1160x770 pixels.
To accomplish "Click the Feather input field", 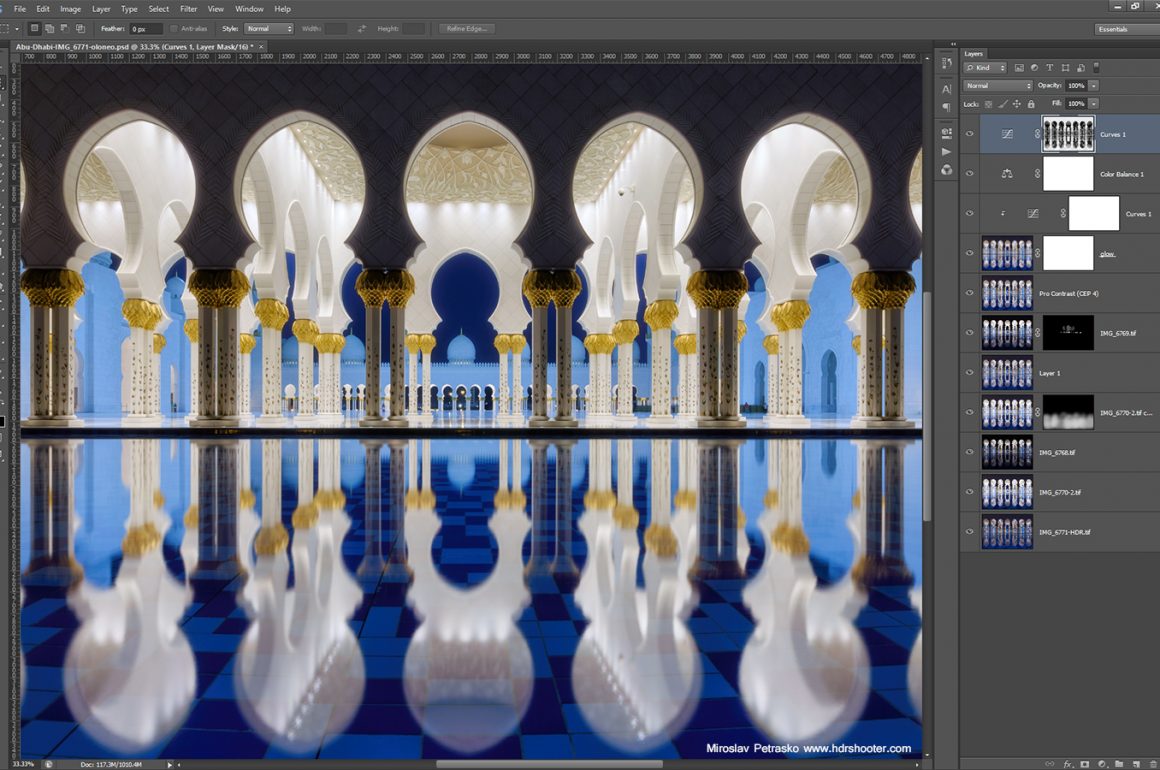I will [146, 29].
